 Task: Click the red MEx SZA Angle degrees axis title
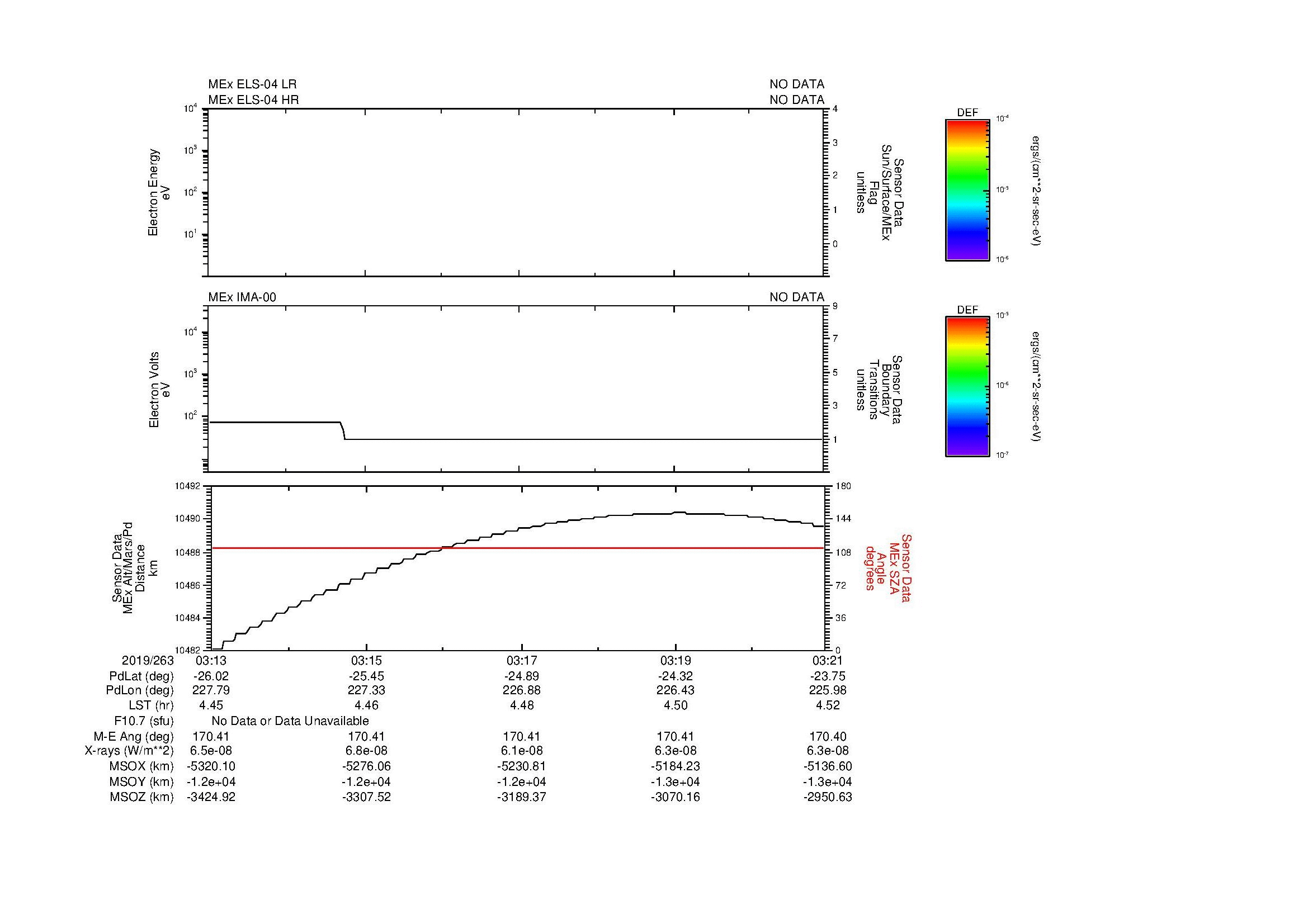(x=887, y=567)
